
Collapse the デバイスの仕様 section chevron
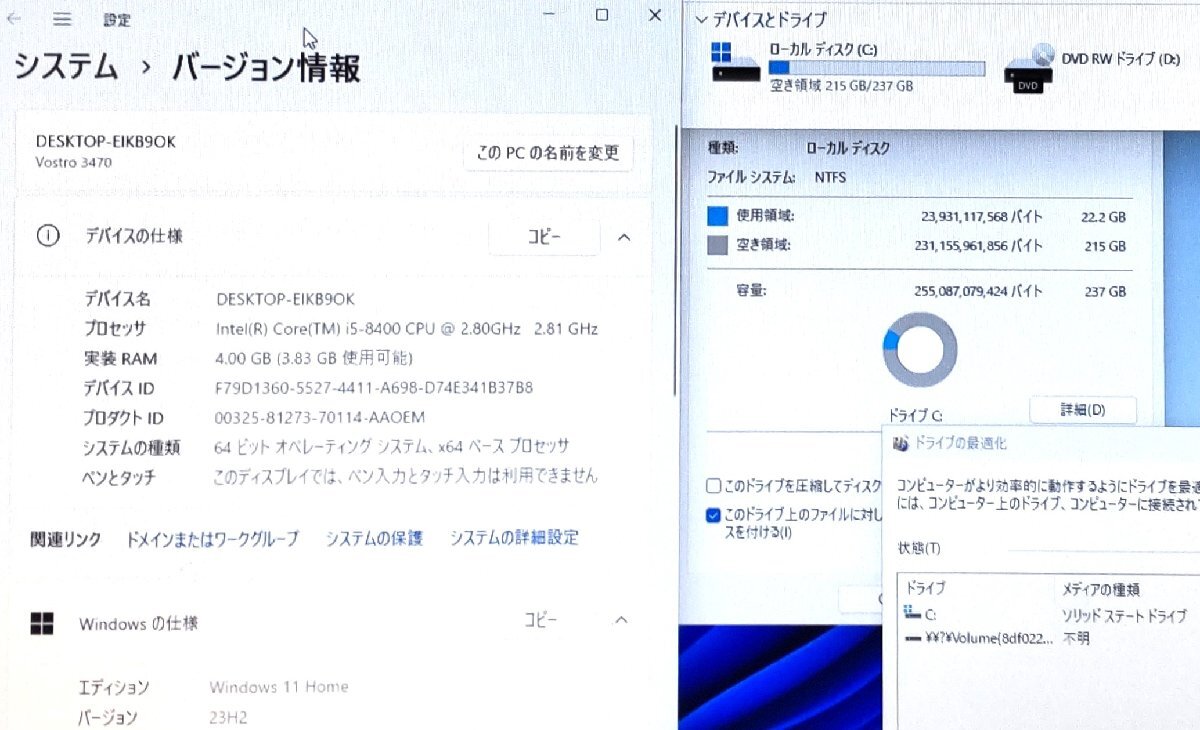(624, 237)
